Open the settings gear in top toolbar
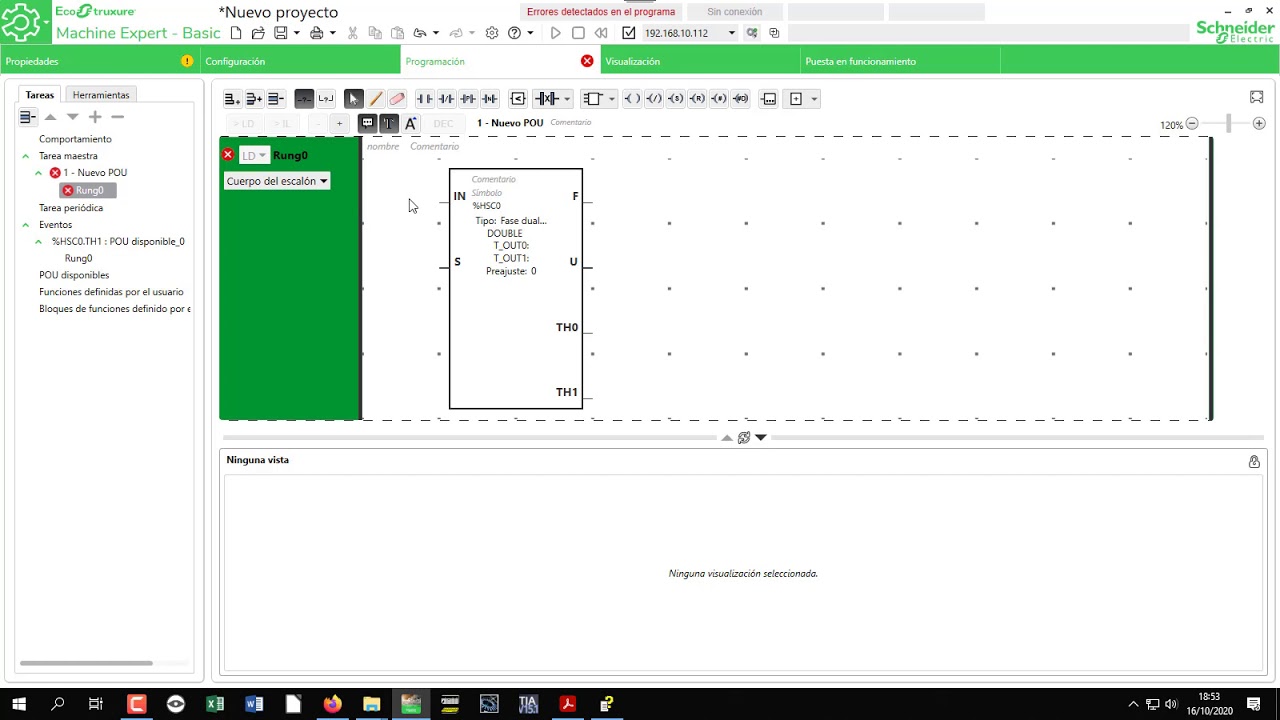Viewport: 1280px width, 720px height. 492,33
